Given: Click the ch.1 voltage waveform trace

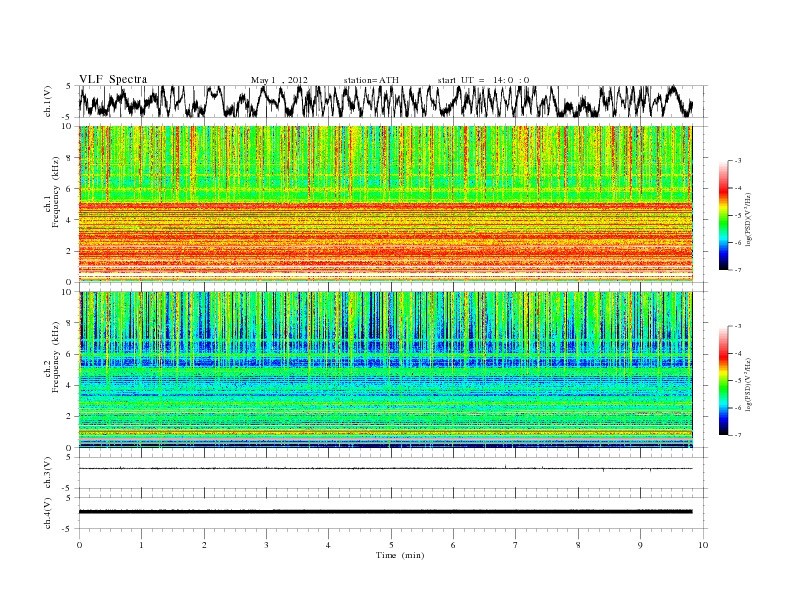Looking at the screenshot, I should [x=385, y=101].
